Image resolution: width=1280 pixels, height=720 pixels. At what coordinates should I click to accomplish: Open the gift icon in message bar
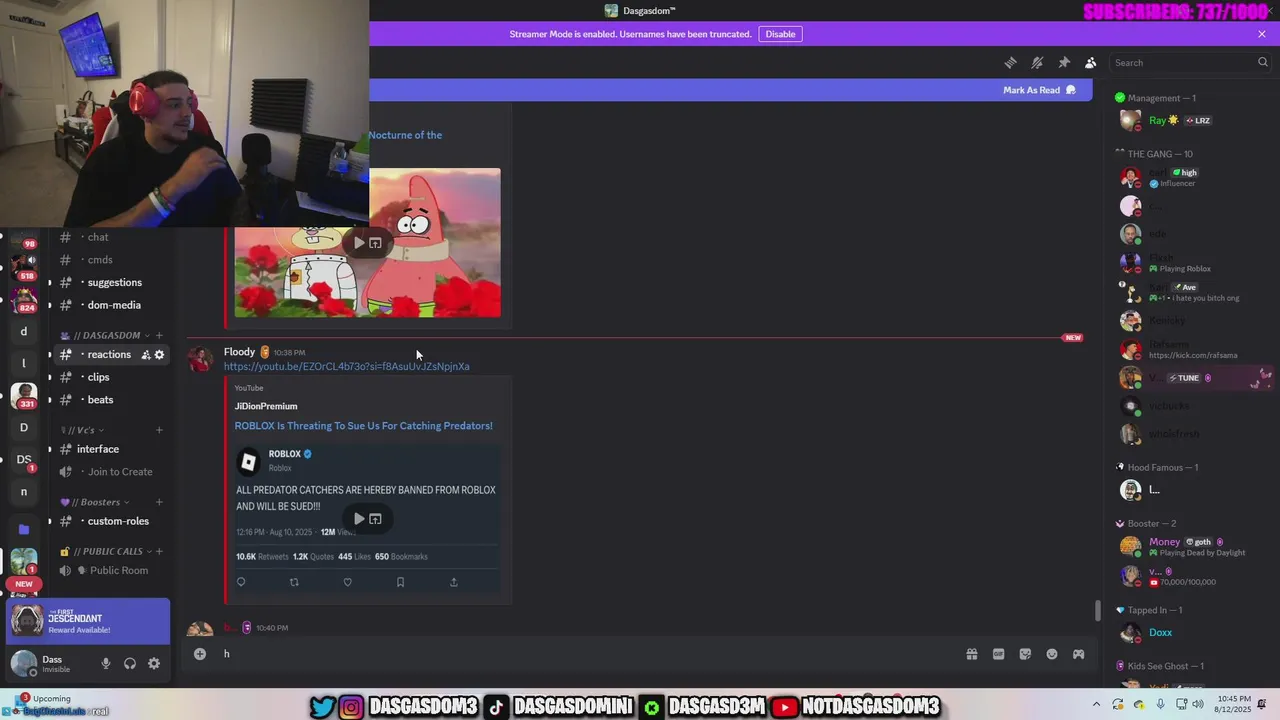coord(971,654)
